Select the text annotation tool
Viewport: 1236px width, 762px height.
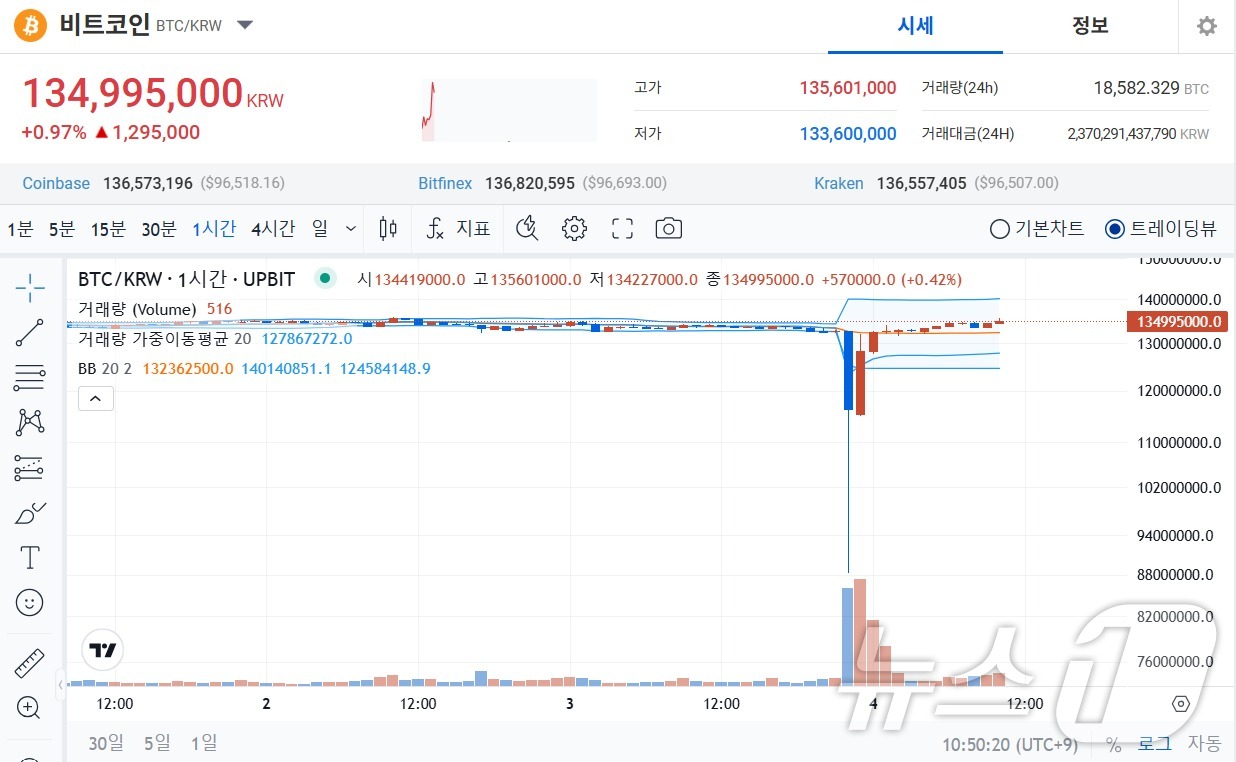click(28, 557)
